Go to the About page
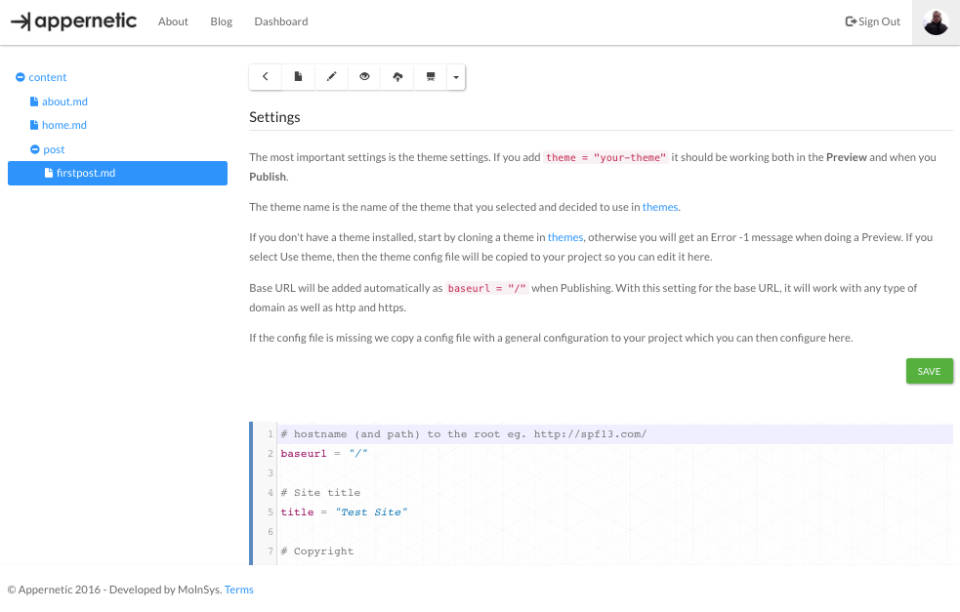This screenshot has width=960, height=612. pos(173,22)
